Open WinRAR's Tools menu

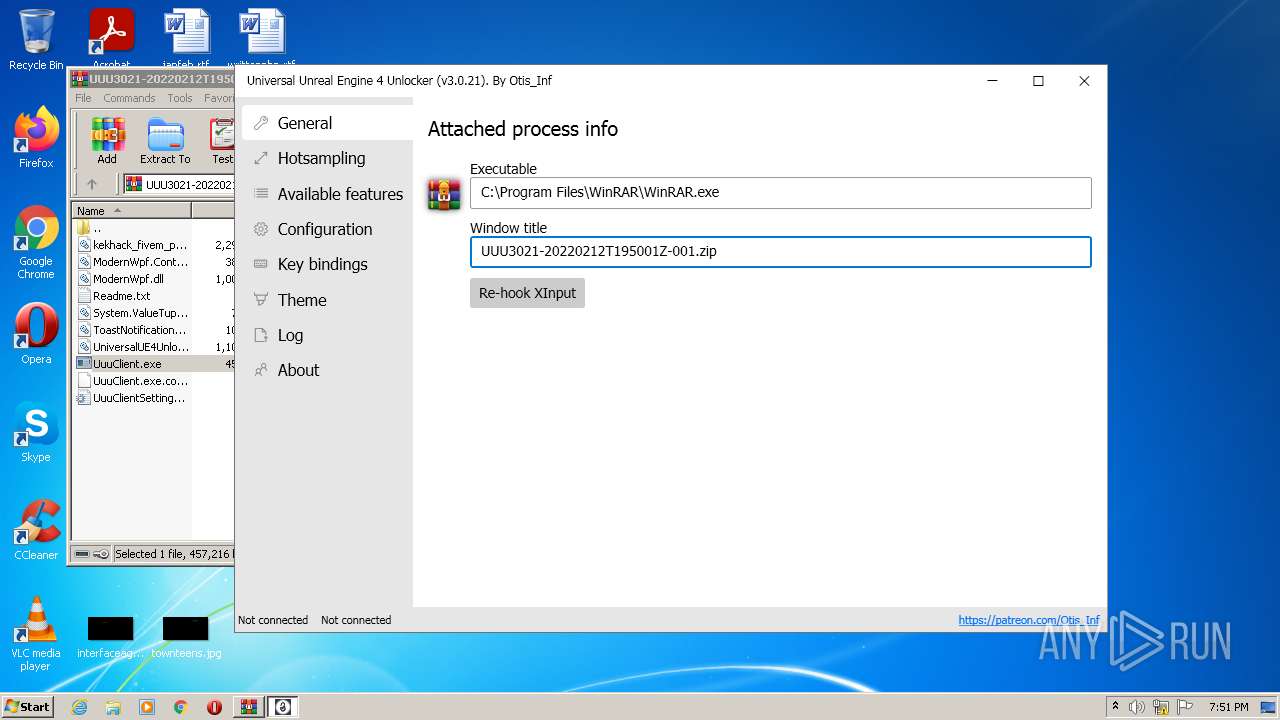click(x=180, y=98)
